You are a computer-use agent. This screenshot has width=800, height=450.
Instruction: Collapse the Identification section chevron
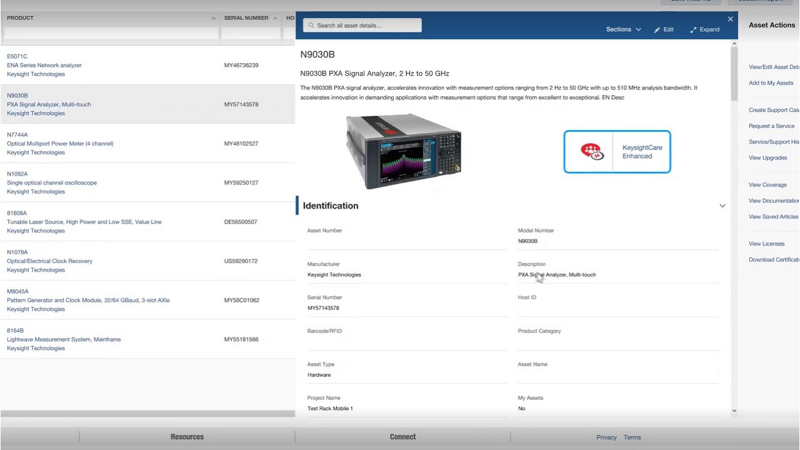pos(722,206)
